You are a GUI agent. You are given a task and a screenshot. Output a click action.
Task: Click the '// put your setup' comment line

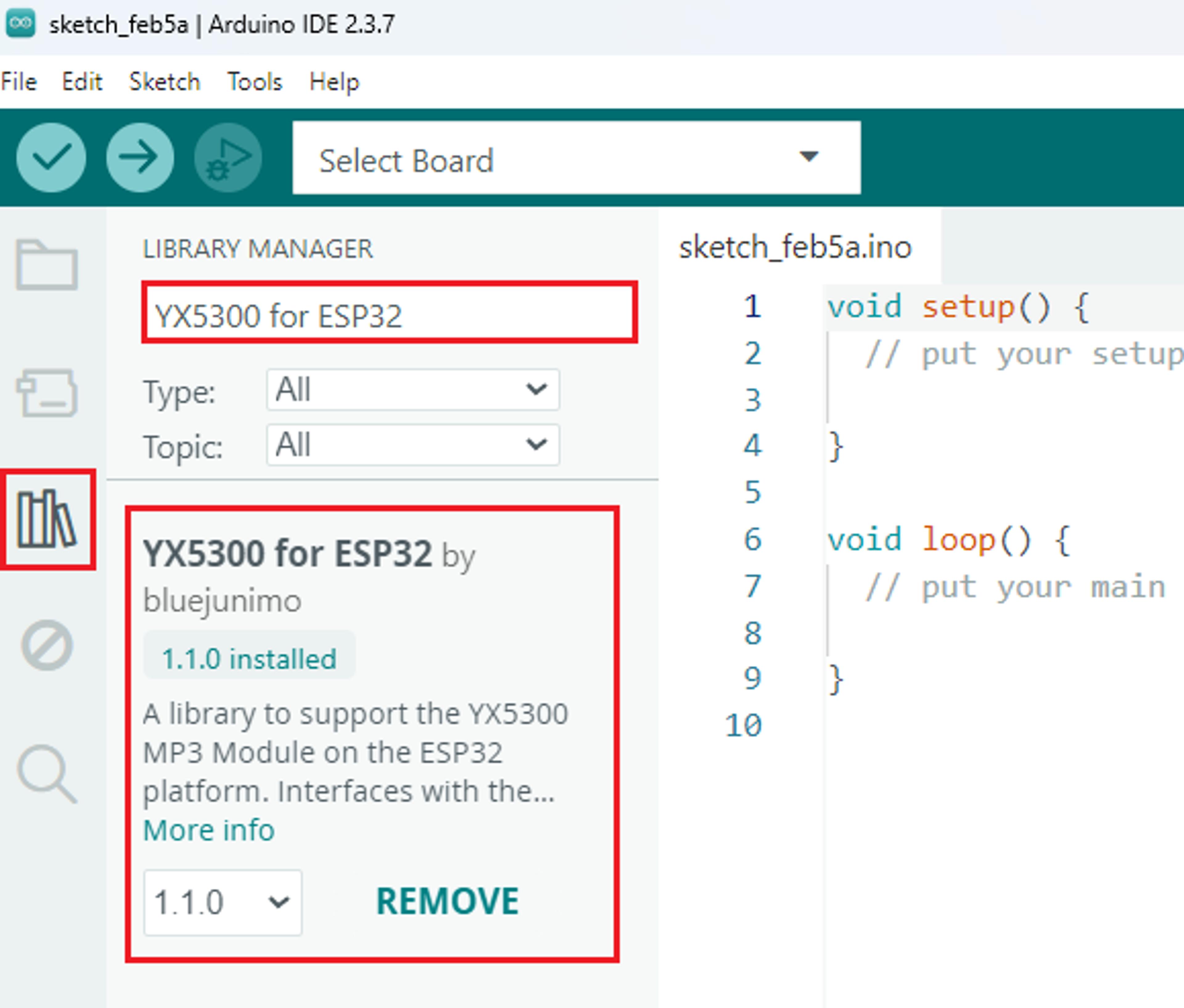coord(1024,354)
